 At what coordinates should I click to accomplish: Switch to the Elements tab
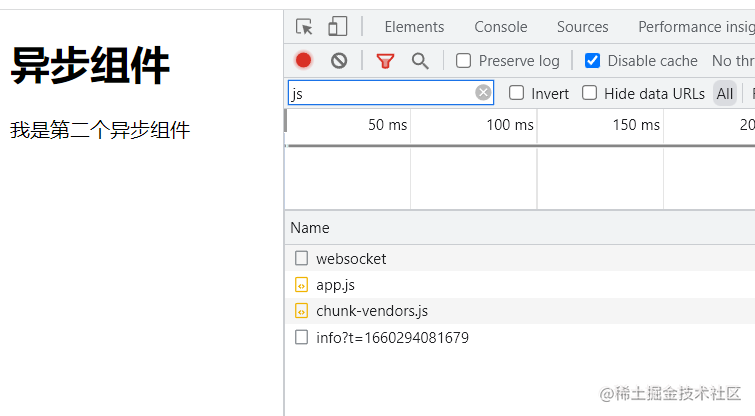click(414, 27)
